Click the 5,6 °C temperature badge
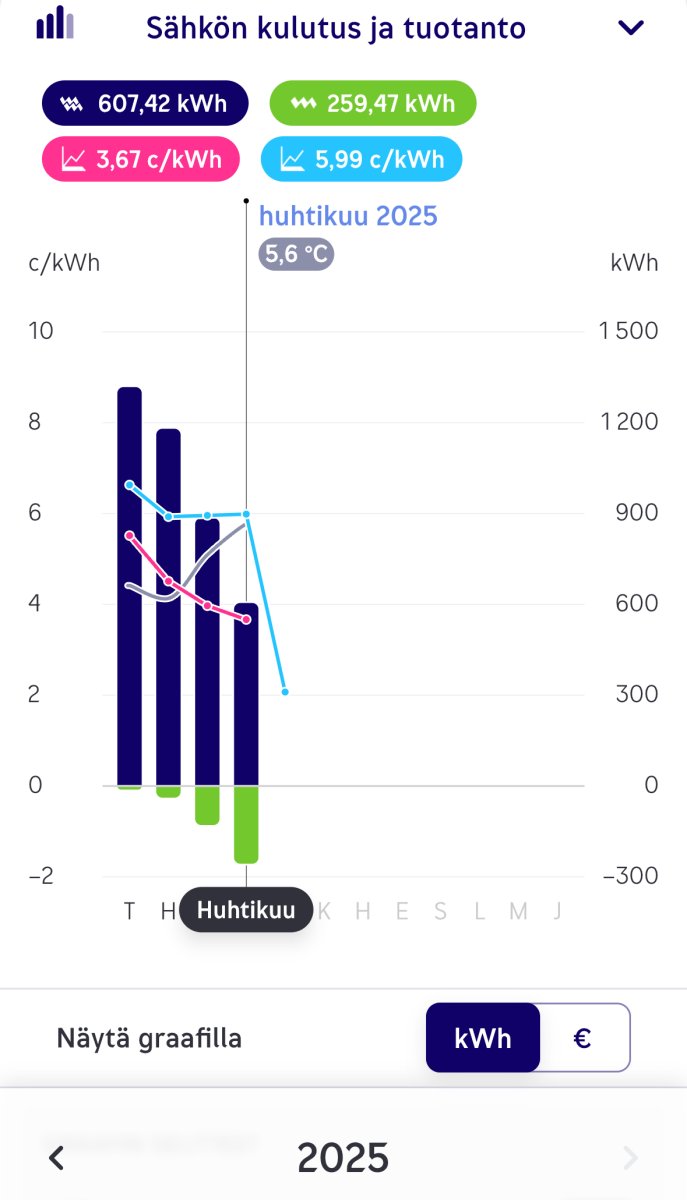 [296, 254]
